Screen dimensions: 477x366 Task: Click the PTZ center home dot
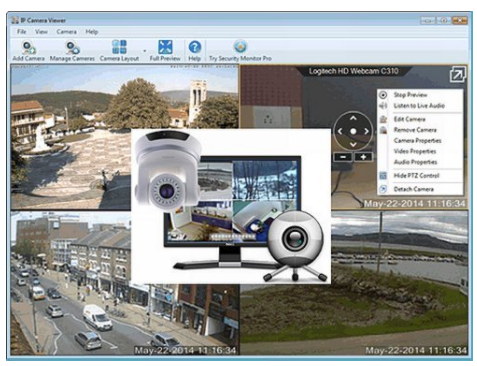pyautogui.click(x=353, y=131)
